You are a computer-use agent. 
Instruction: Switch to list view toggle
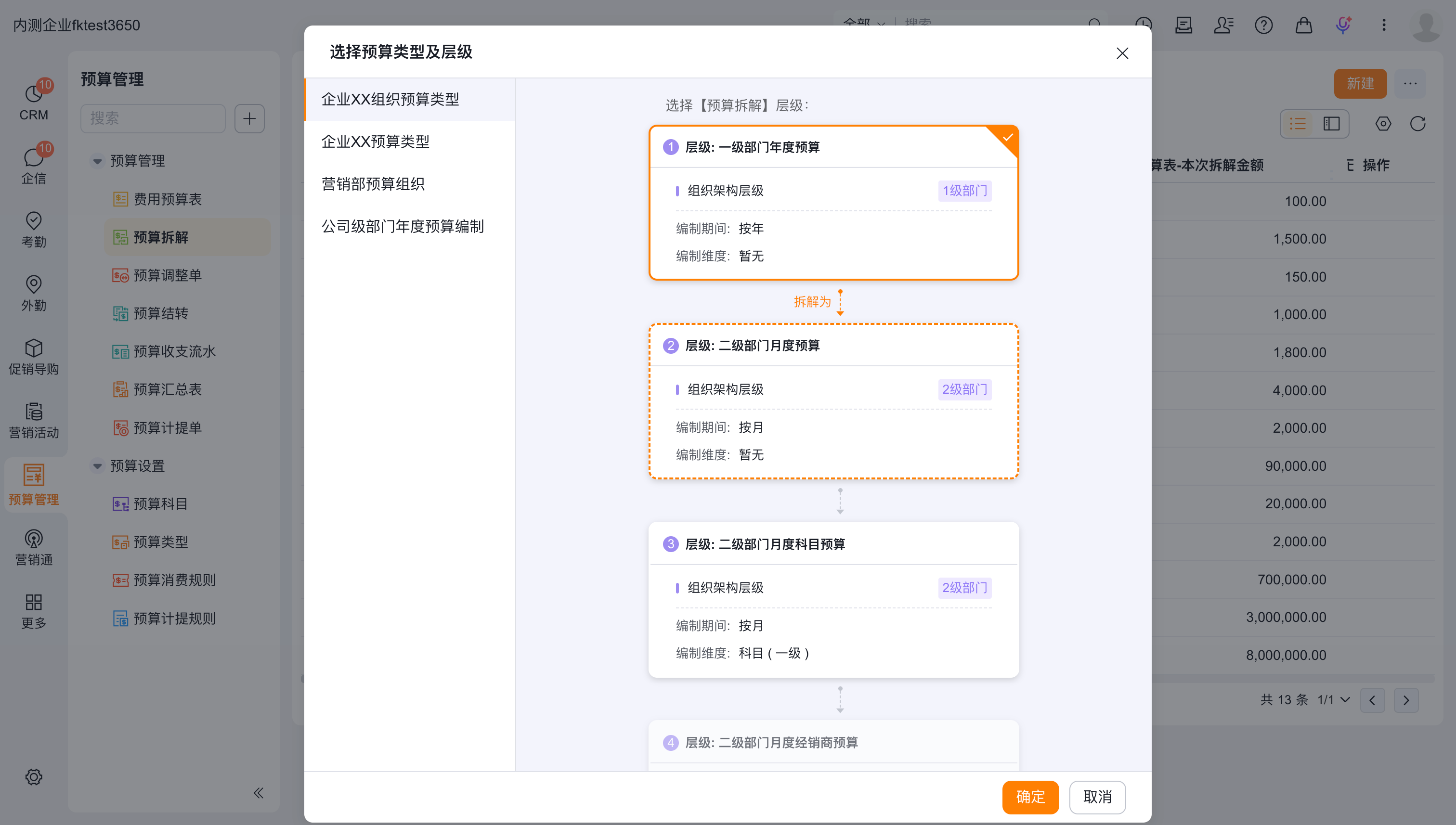pos(1297,124)
